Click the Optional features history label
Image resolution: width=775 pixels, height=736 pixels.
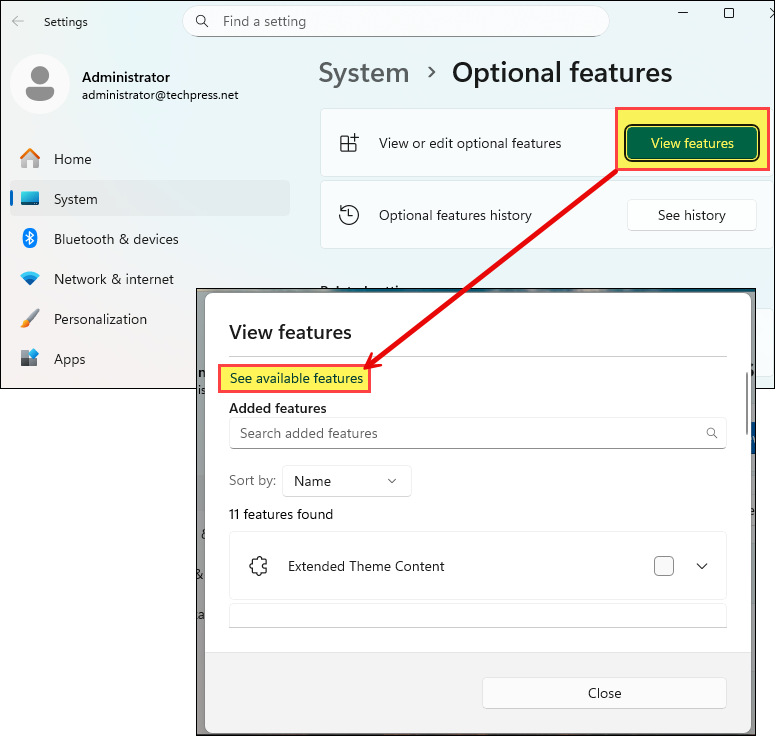pyautogui.click(x=455, y=215)
